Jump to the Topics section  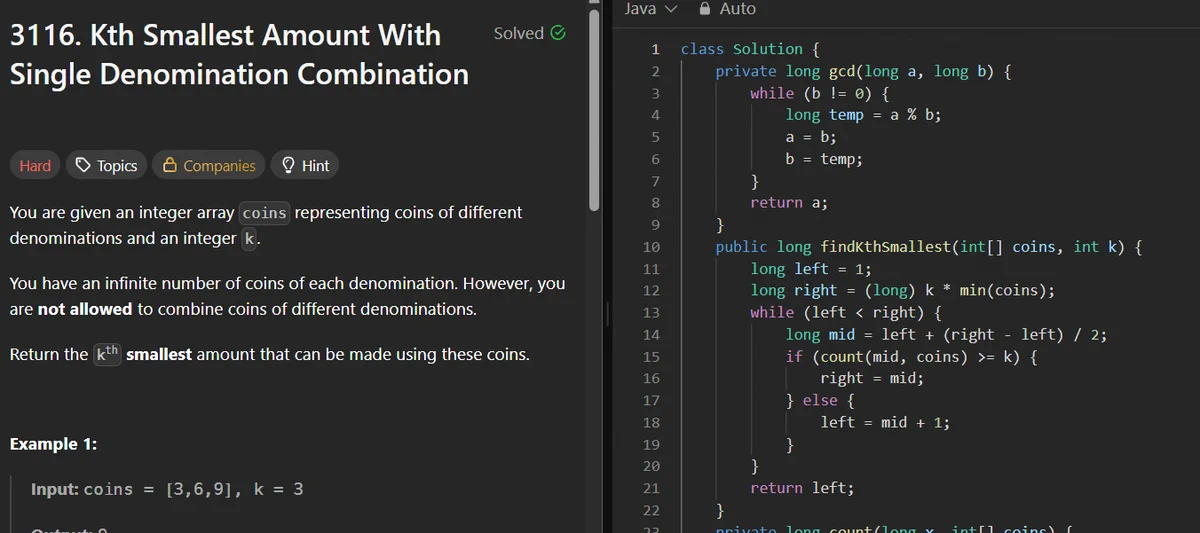107,166
